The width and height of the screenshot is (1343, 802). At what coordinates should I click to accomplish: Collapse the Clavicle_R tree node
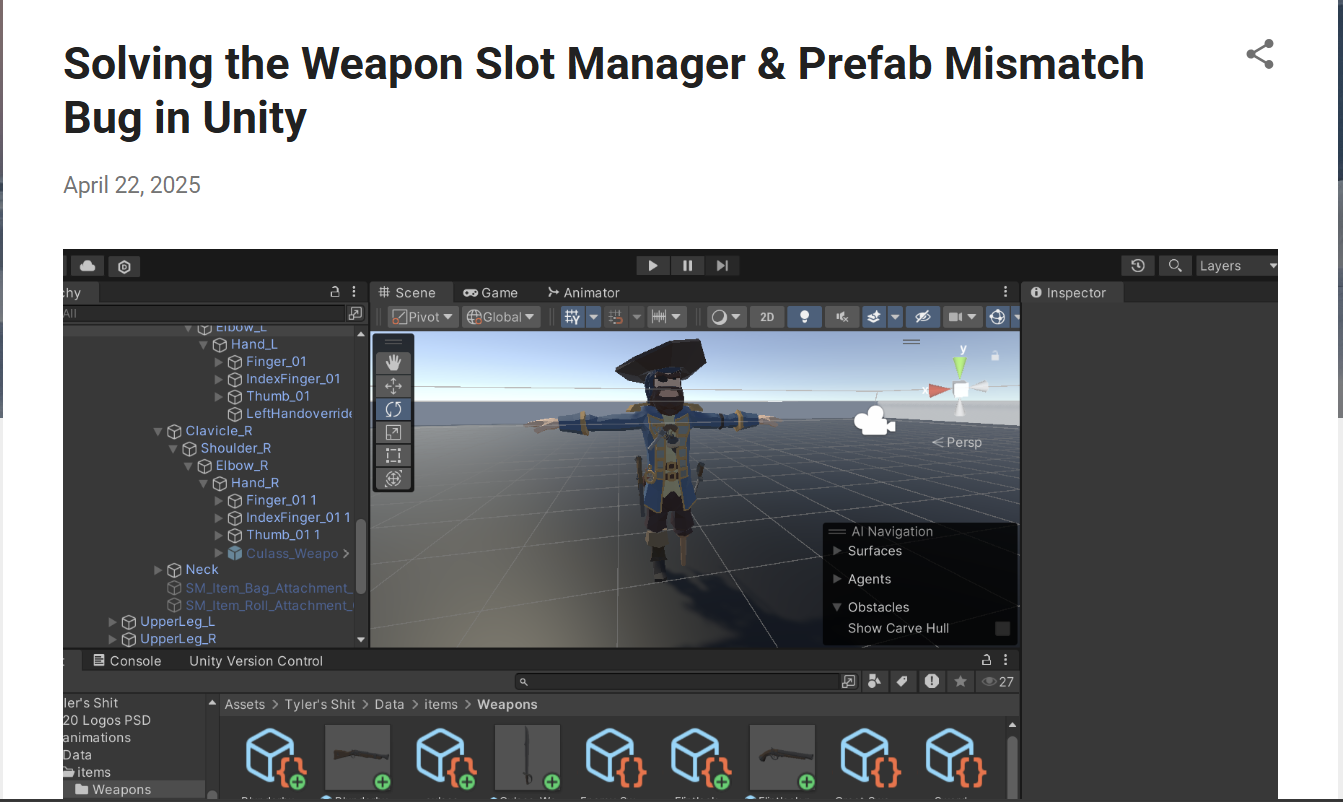tap(158, 432)
